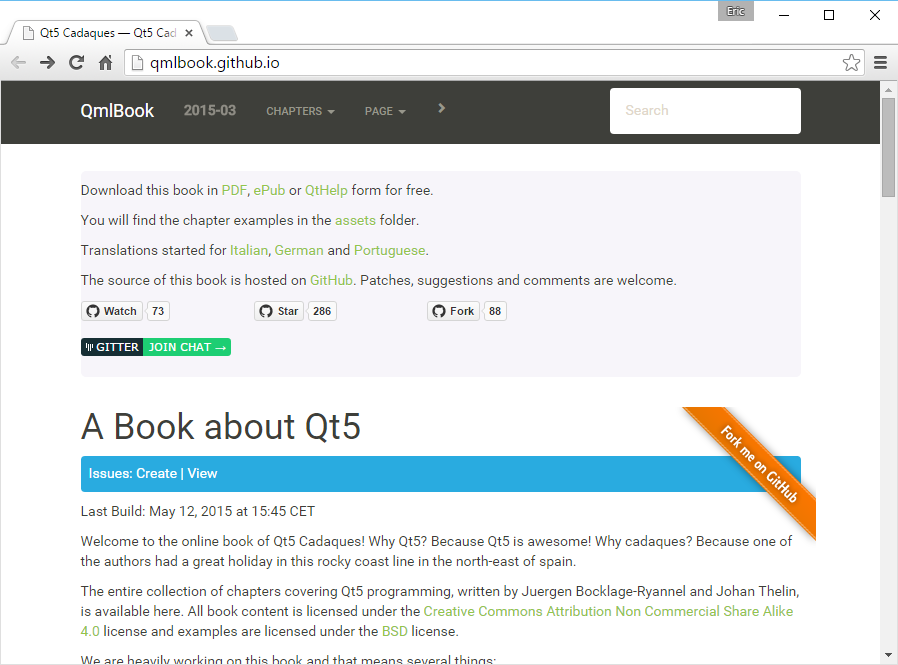Focus the Search input field

(705, 111)
